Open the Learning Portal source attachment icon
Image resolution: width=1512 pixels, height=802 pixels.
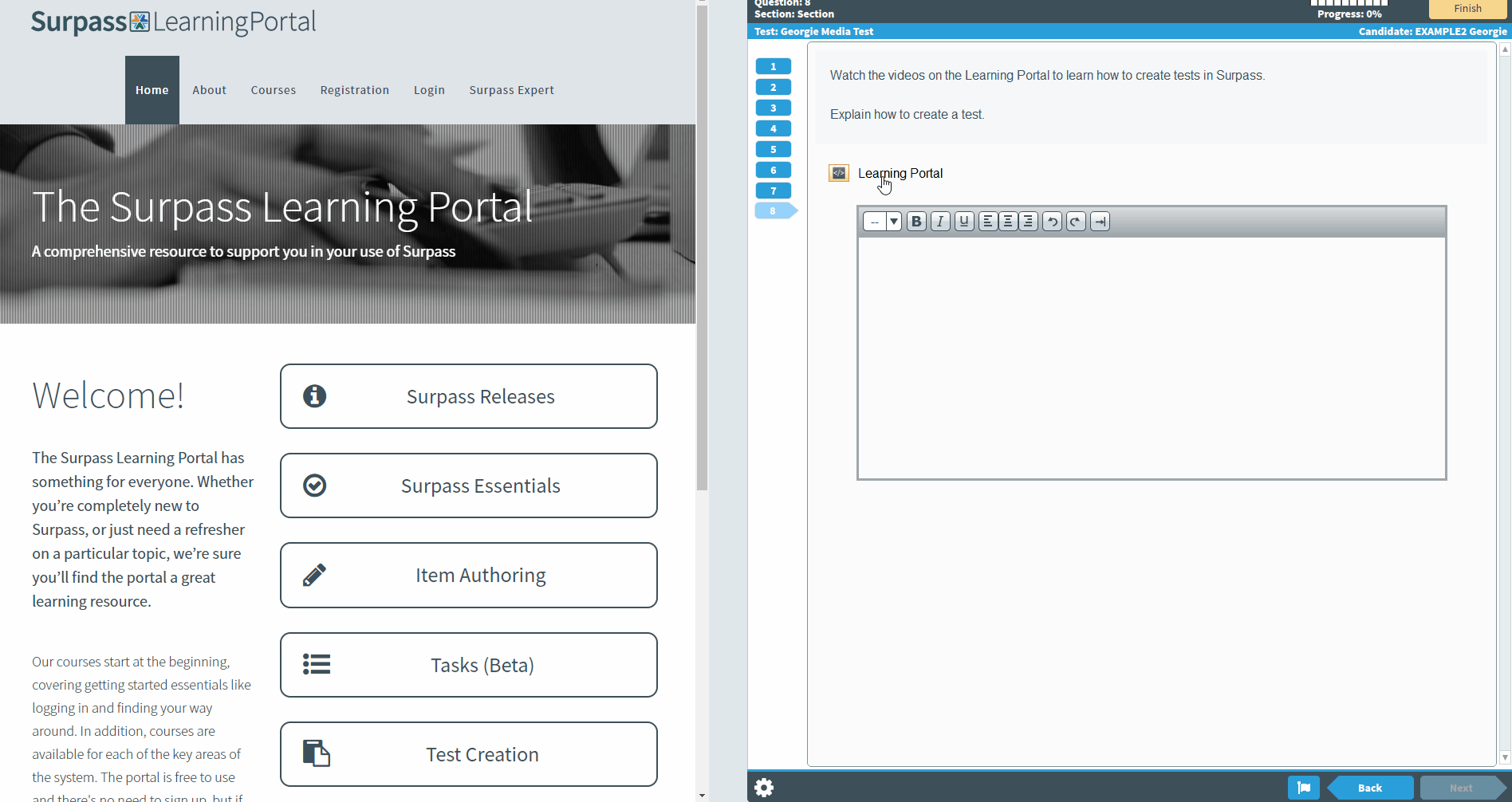(839, 173)
